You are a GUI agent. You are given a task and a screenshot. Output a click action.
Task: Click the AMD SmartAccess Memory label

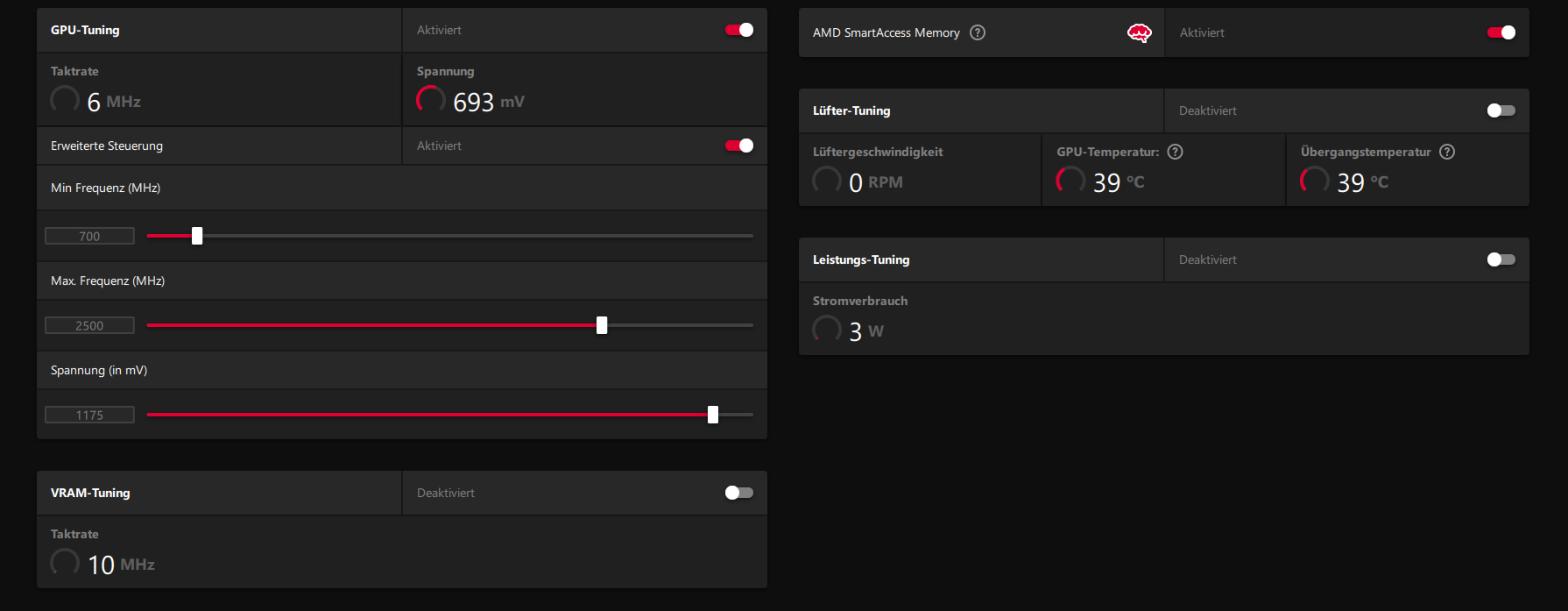pyautogui.click(x=886, y=32)
